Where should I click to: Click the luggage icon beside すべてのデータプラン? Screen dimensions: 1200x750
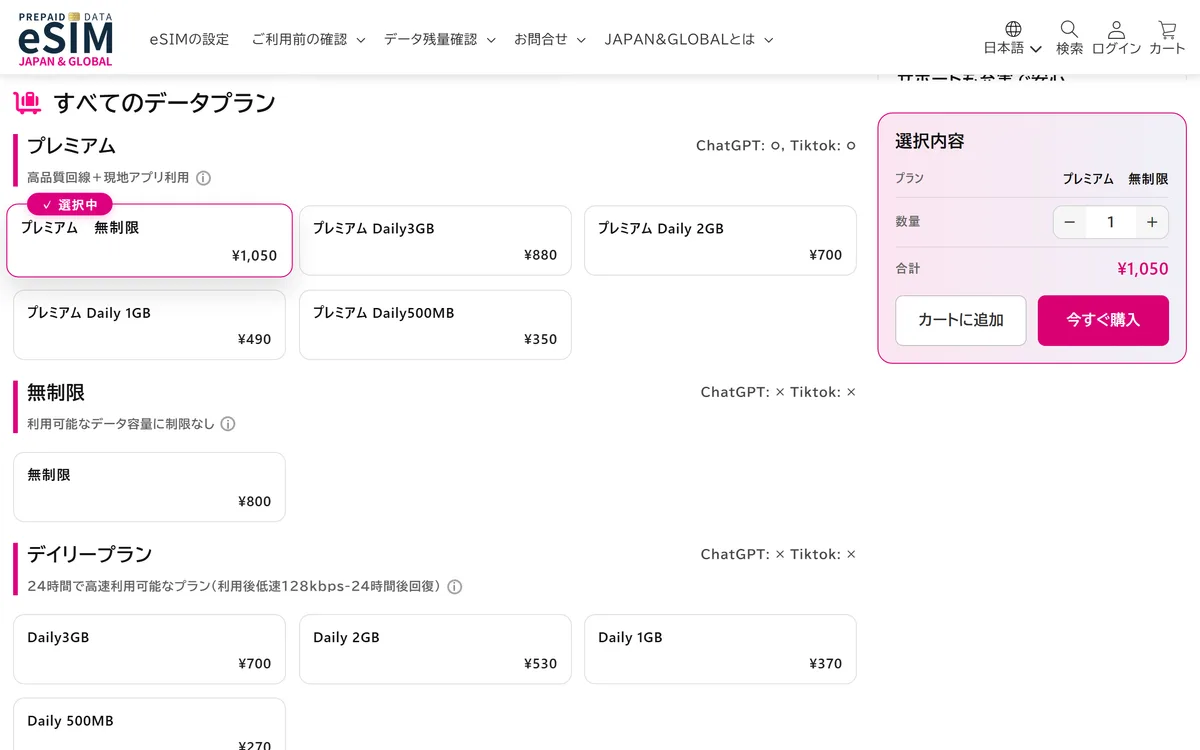(27, 102)
